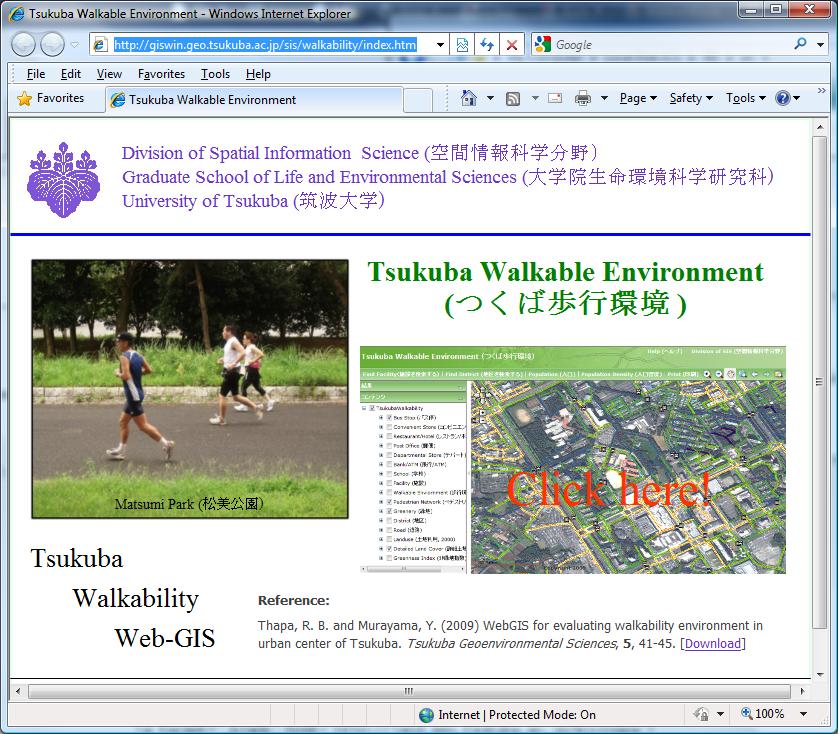
Task: Click the blue Help question-mark icon
Action: coord(782,98)
